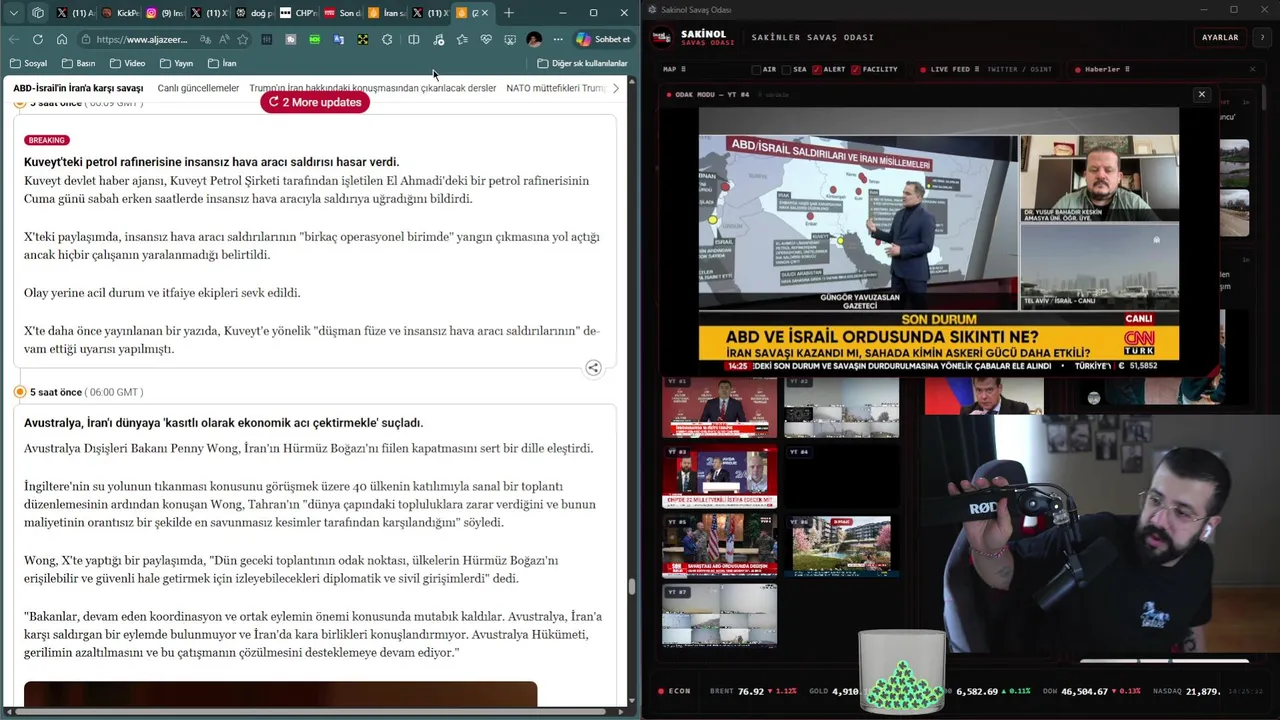This screenshot has height=720, width=1280.
Task: Close the ODAK MODU YT #4 overlay
Action: [x=1202, y=95]
